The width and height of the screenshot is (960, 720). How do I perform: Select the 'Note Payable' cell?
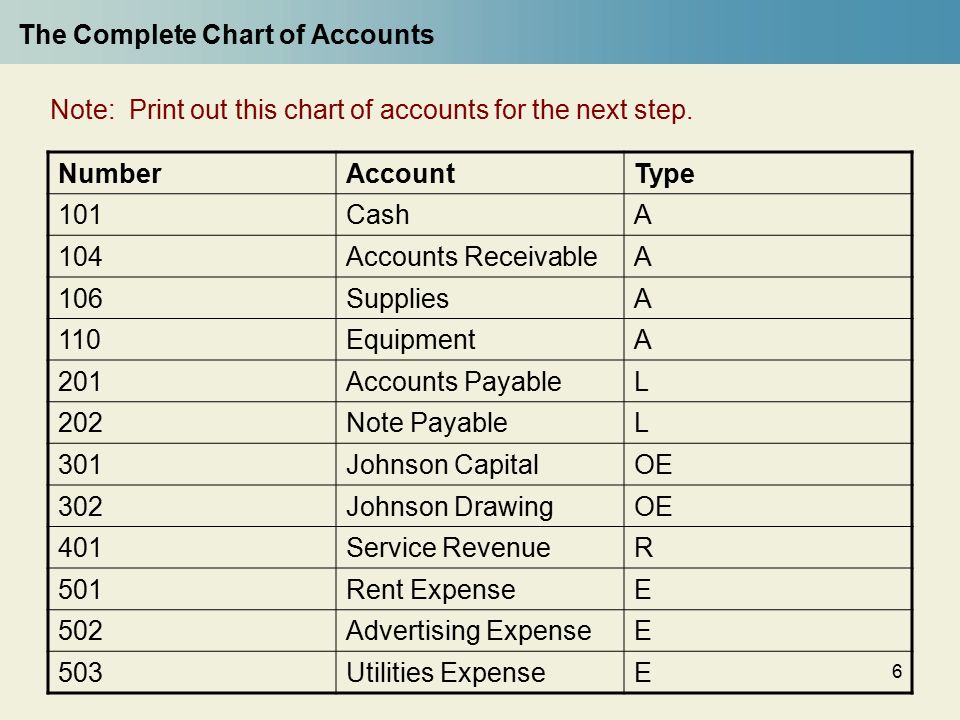[x=480, y=423]
